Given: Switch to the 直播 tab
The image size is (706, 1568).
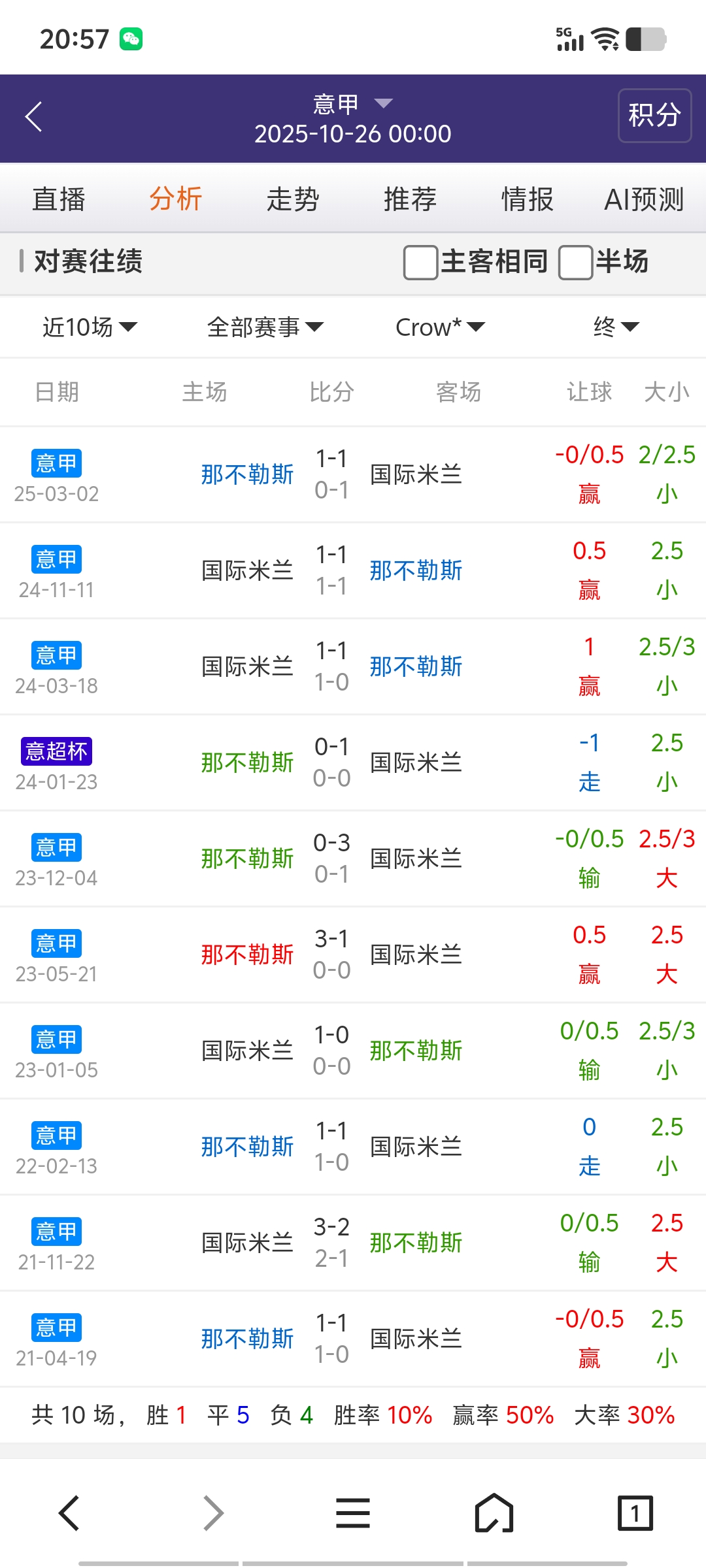Looking at the screenshot, I should pos(59,199).
